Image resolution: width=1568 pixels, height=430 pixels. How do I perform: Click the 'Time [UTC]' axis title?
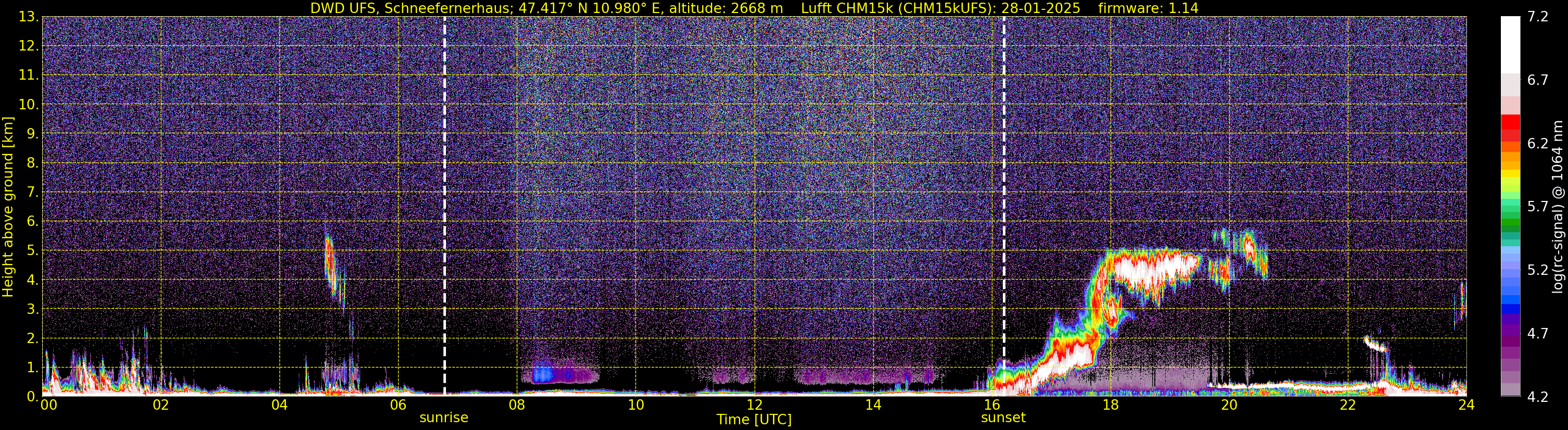(x=754, y=420)
